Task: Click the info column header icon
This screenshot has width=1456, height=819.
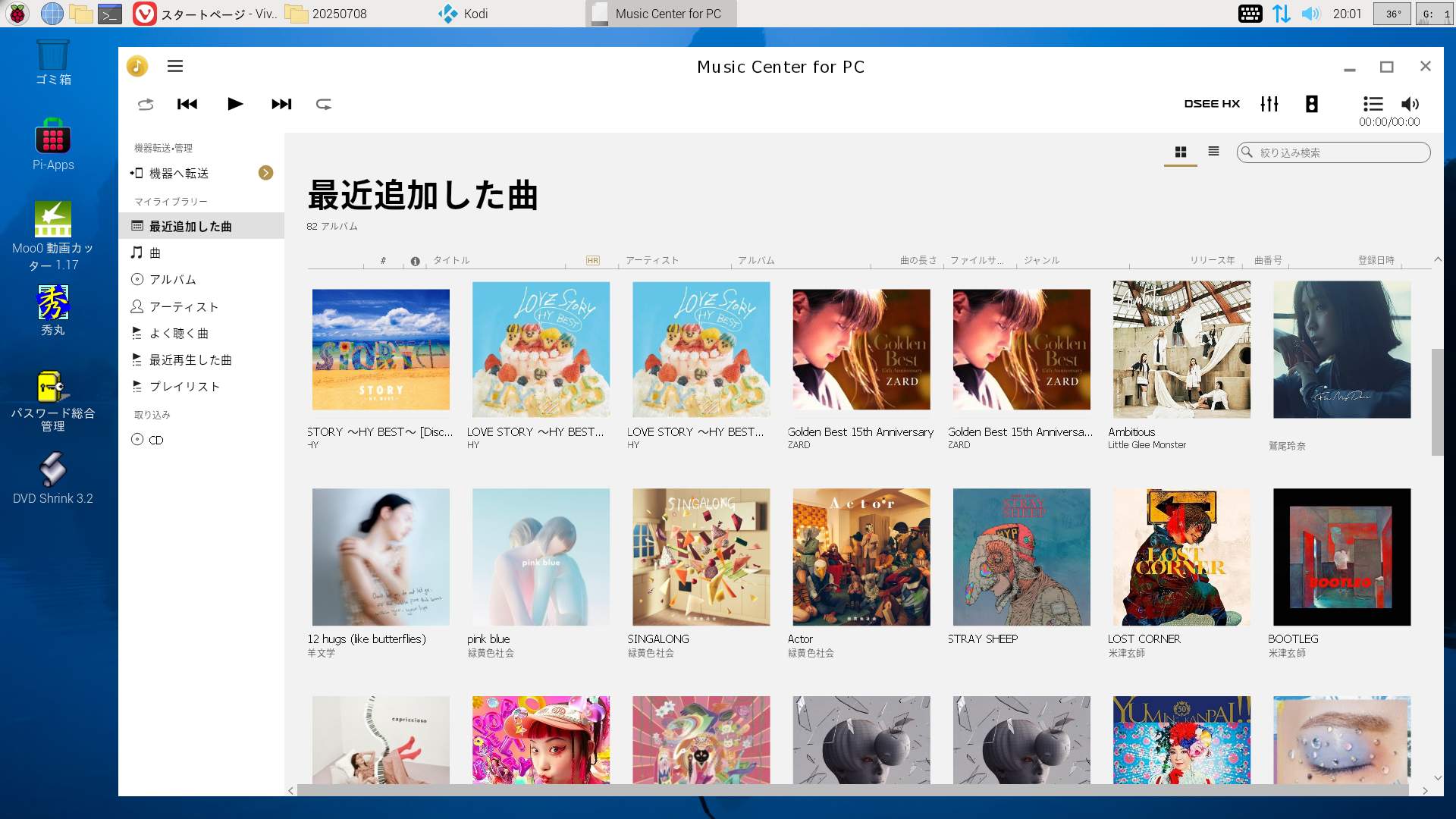Action: point(415,261)
